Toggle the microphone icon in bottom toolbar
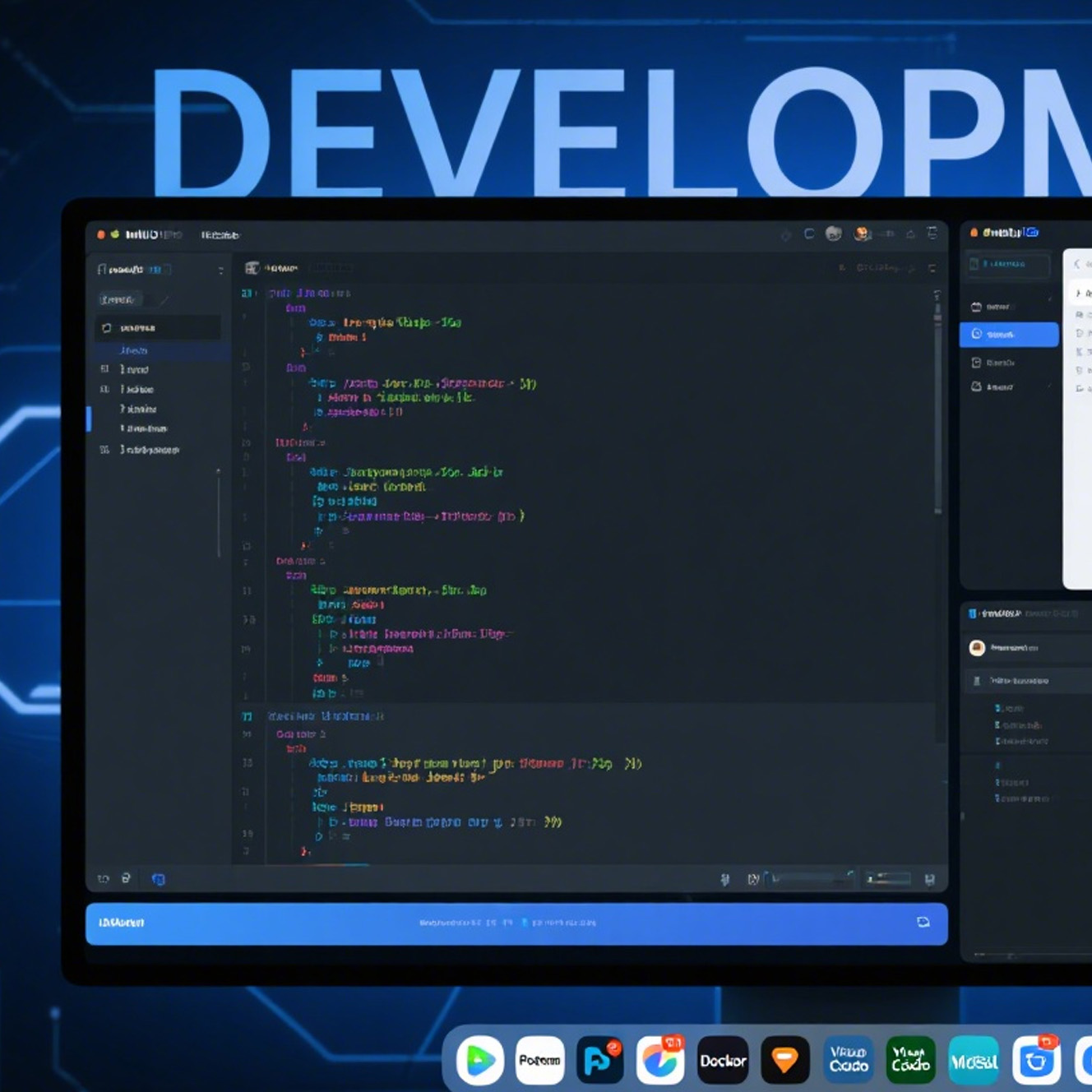 tap(724, 879)
